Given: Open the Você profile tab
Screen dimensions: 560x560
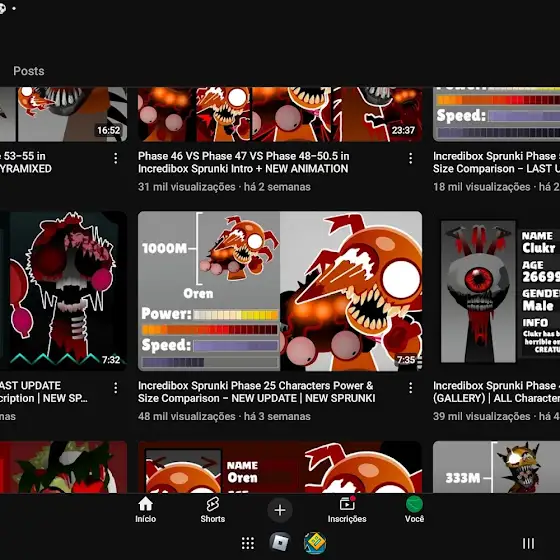Looking at the screenshot, I should click(414, 510).
